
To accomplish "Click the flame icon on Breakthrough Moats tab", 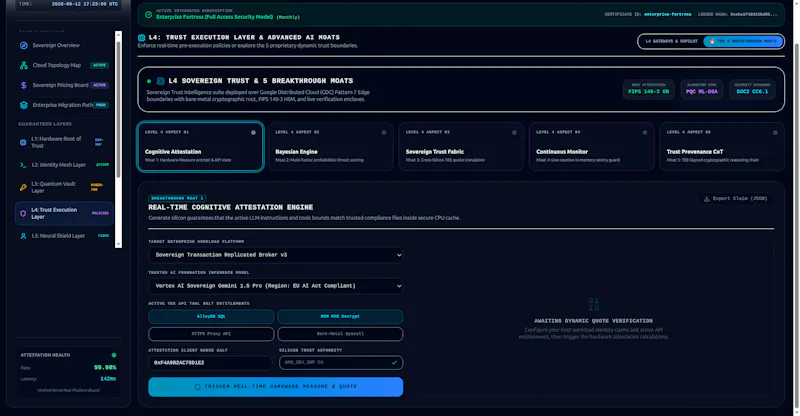I will 712,41.
